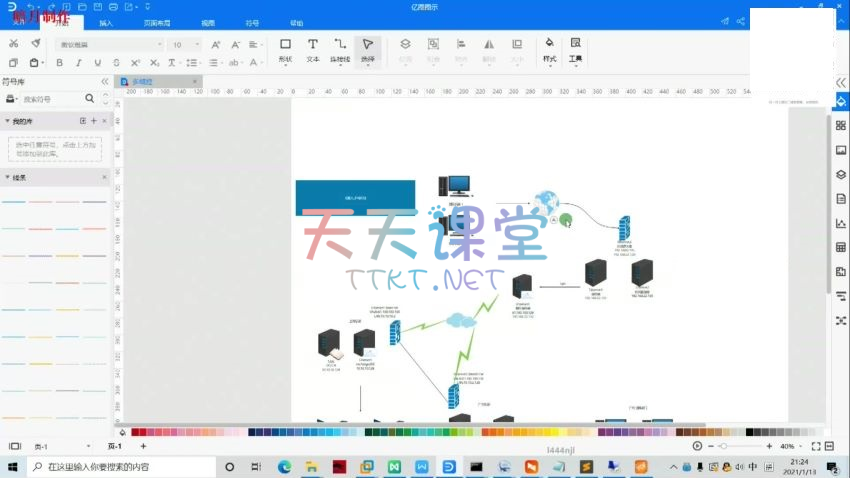Add a new page with plus button
The height and width of the screenshot is (478, 850).
143,446
